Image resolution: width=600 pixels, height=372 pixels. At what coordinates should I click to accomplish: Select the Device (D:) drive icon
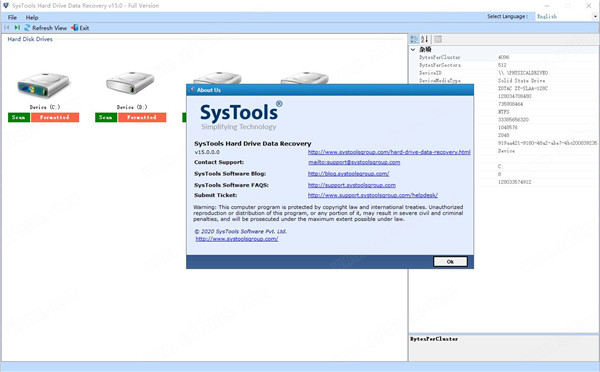click(130, 83)
